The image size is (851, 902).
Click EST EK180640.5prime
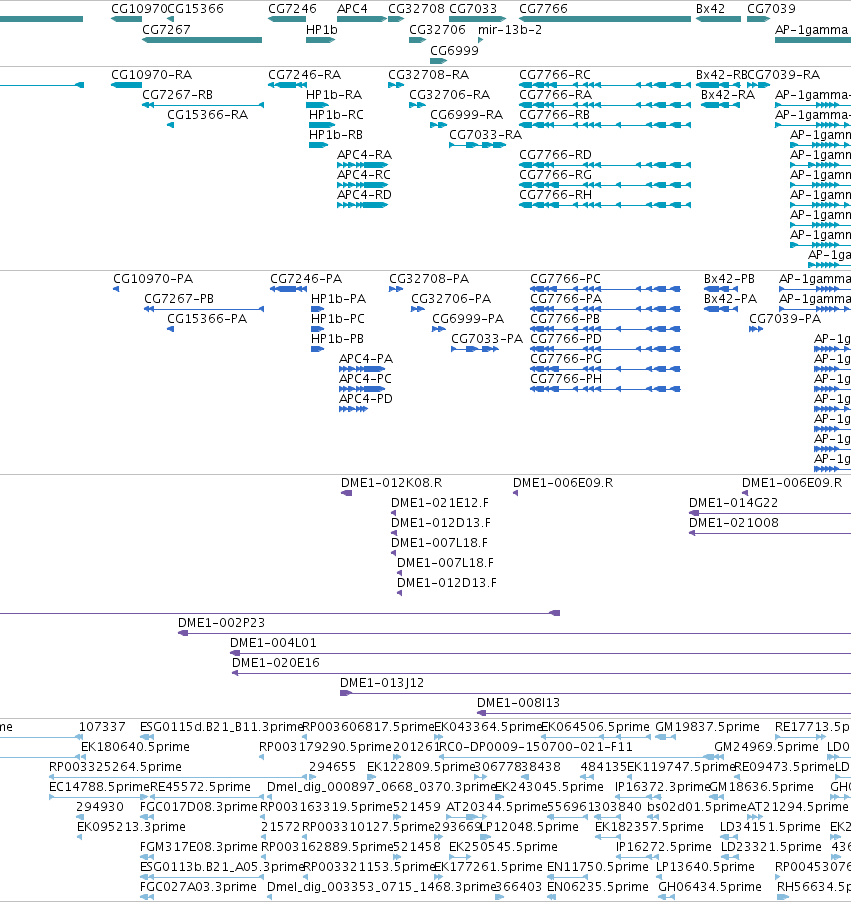pyautogui.click(x=135, y=747)
